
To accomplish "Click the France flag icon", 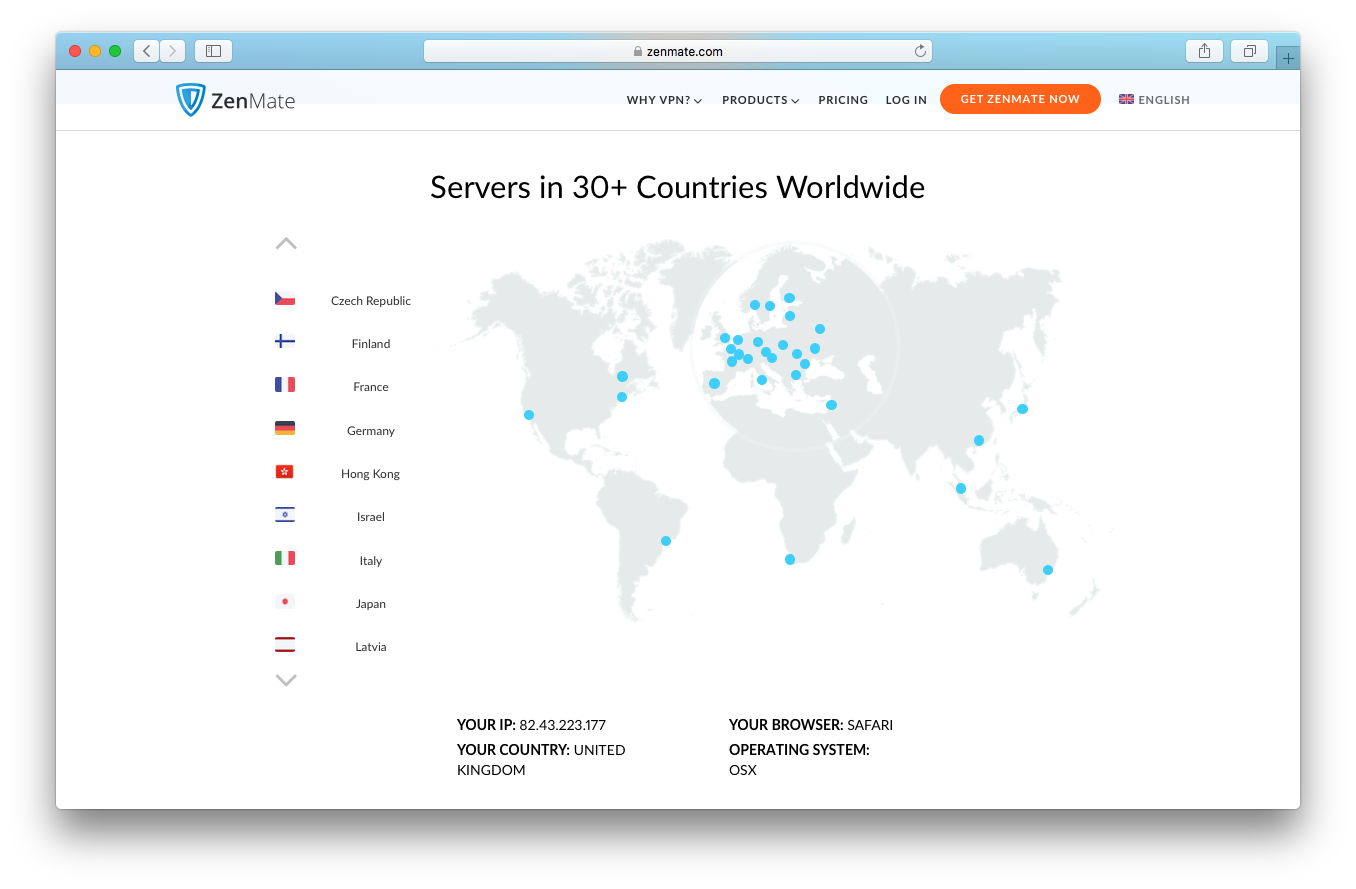I will pyautogui.click(x=285, y=385).
